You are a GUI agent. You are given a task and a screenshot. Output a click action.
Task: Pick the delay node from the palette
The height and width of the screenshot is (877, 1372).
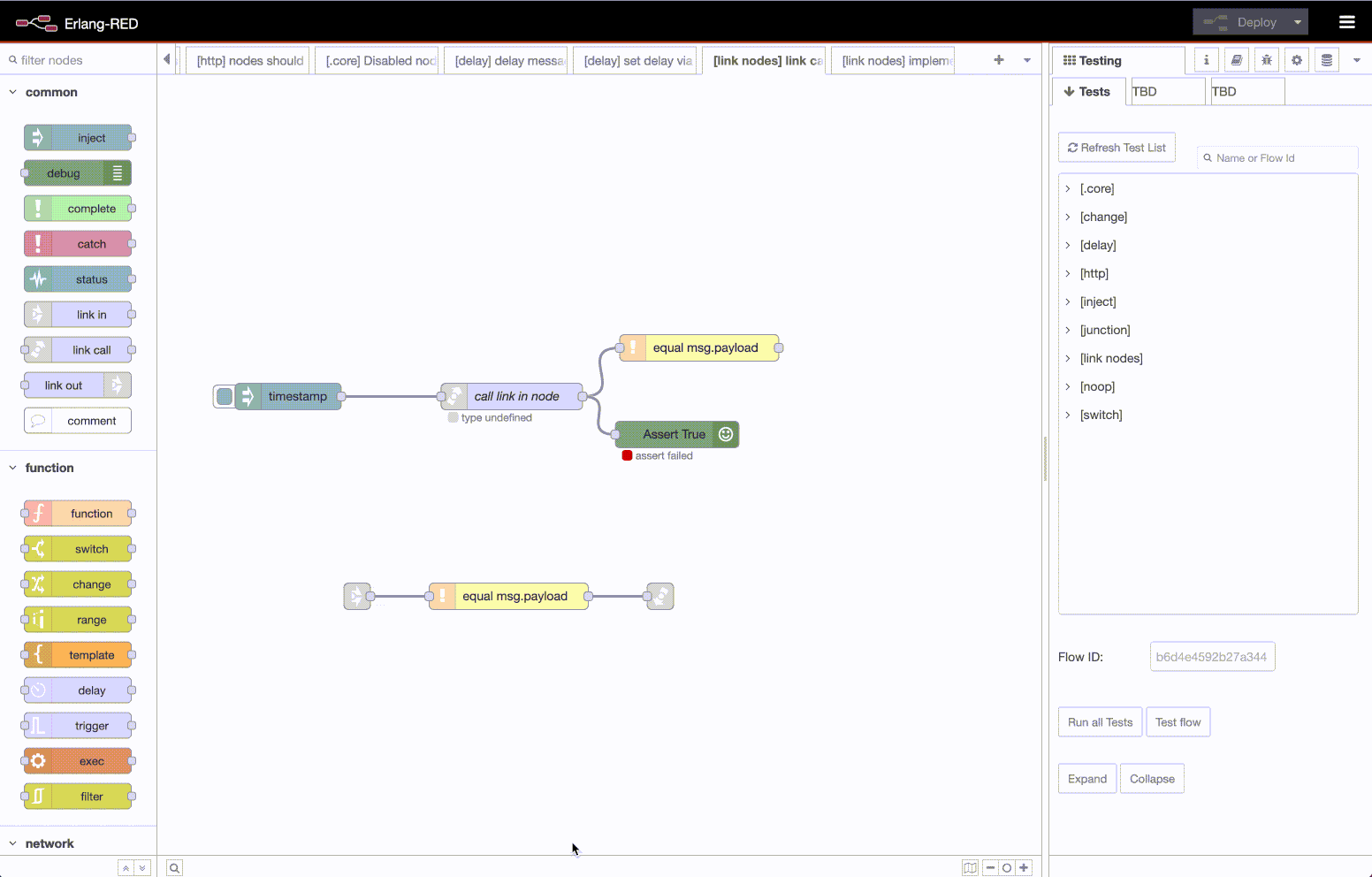78,690
